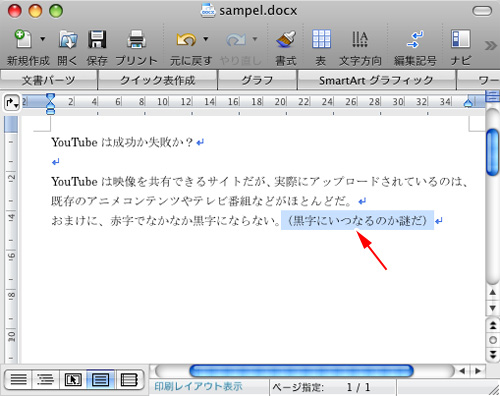
Task: Click the text おまけに、赤字でなかなか黒字にならない。
Action: [x=166, y=221]
